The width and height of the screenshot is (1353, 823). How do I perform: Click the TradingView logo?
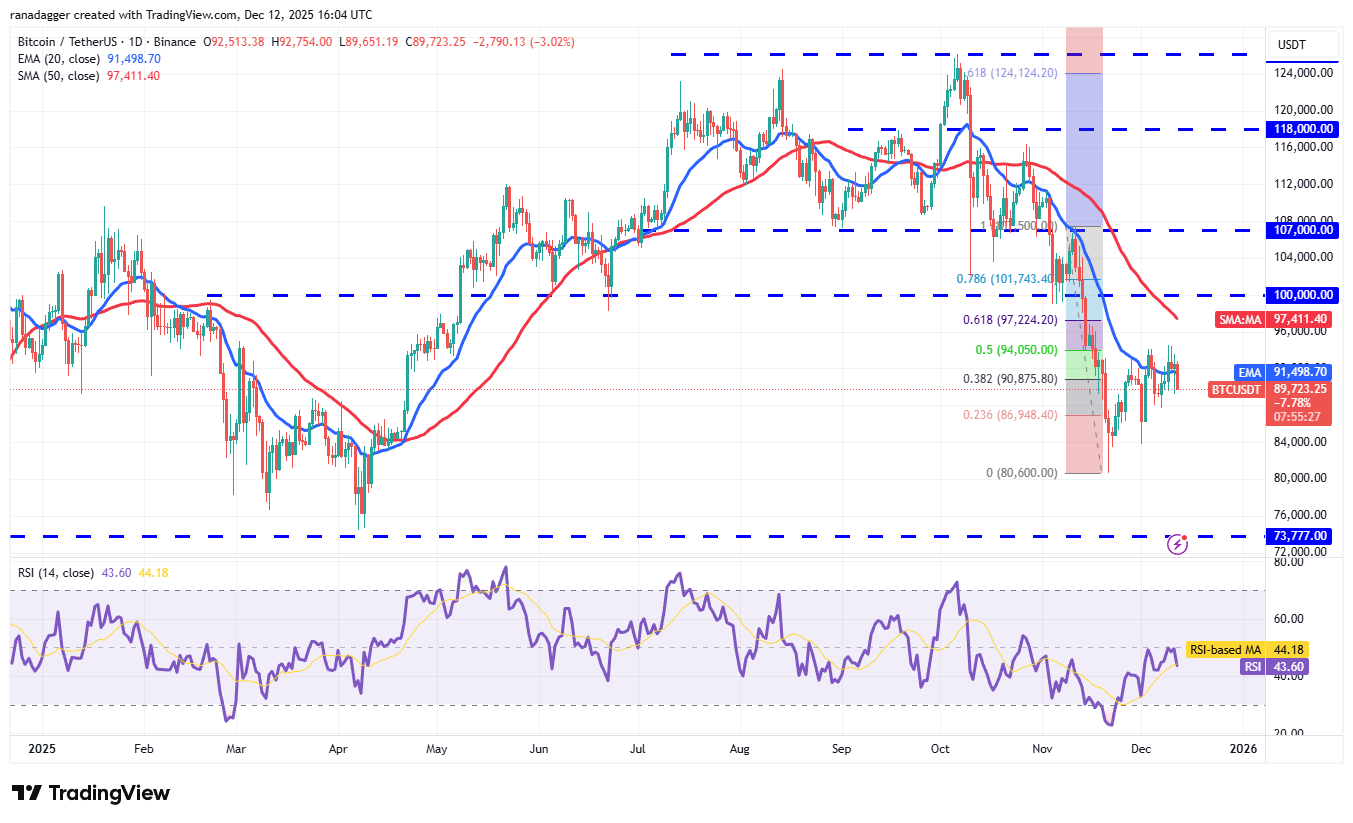85,793
